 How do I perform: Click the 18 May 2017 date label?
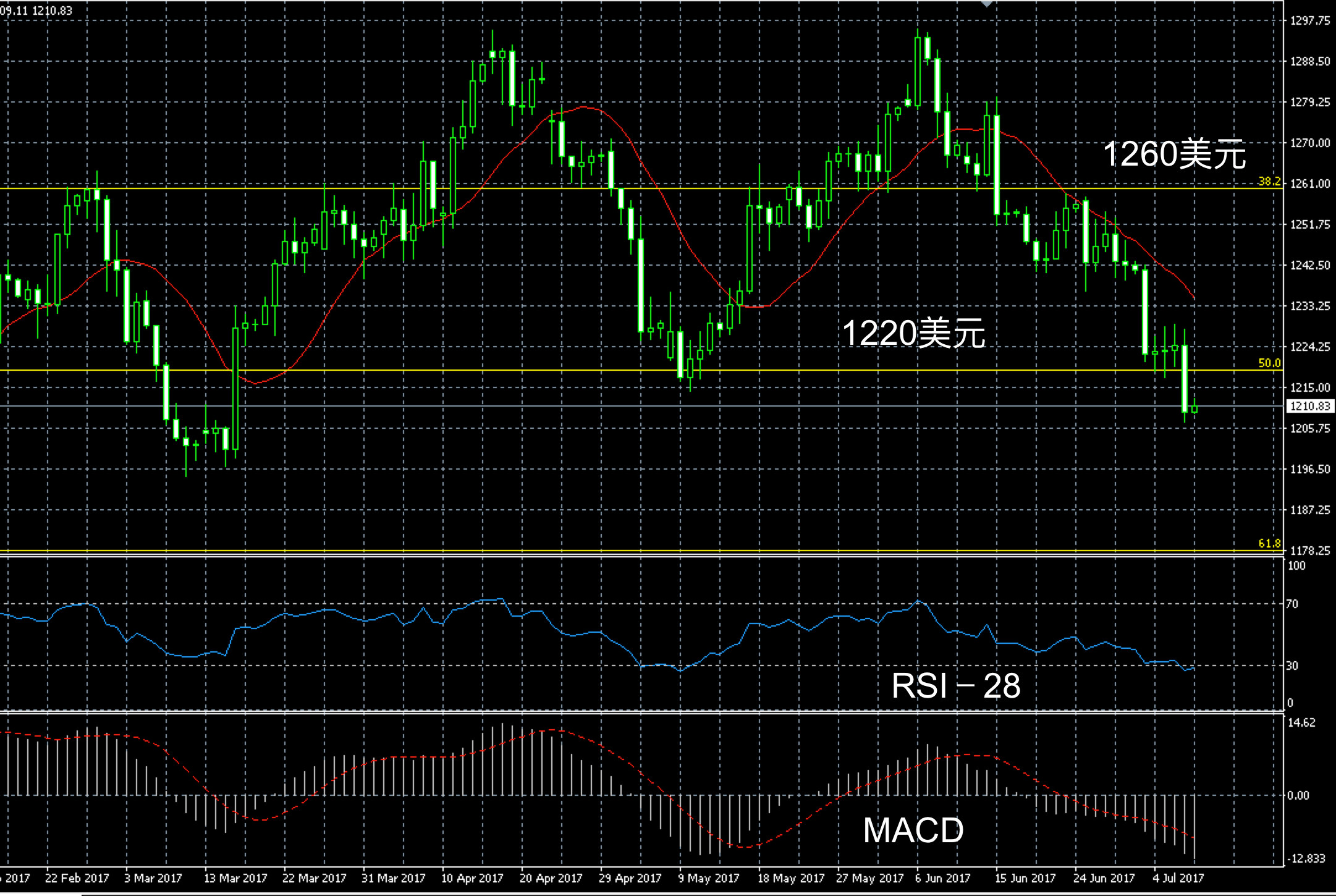(x=792, y=878)
